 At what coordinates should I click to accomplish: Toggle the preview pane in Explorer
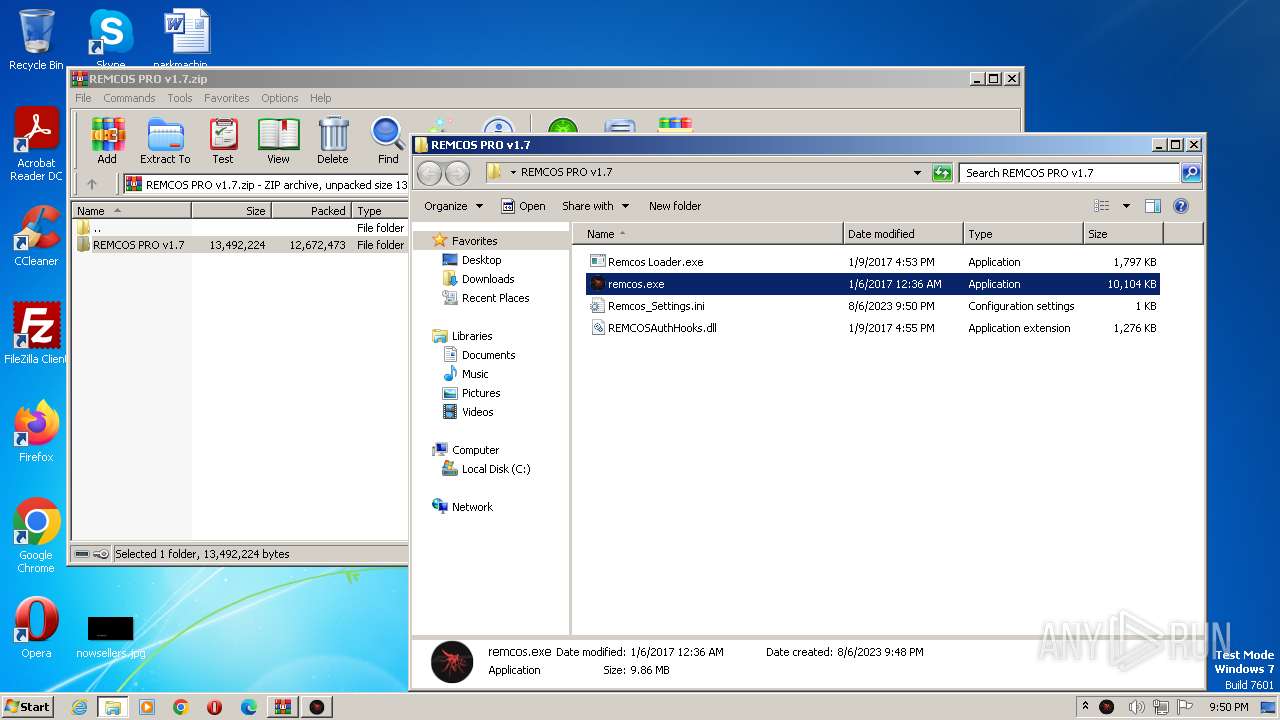(x=1153, y=206)
